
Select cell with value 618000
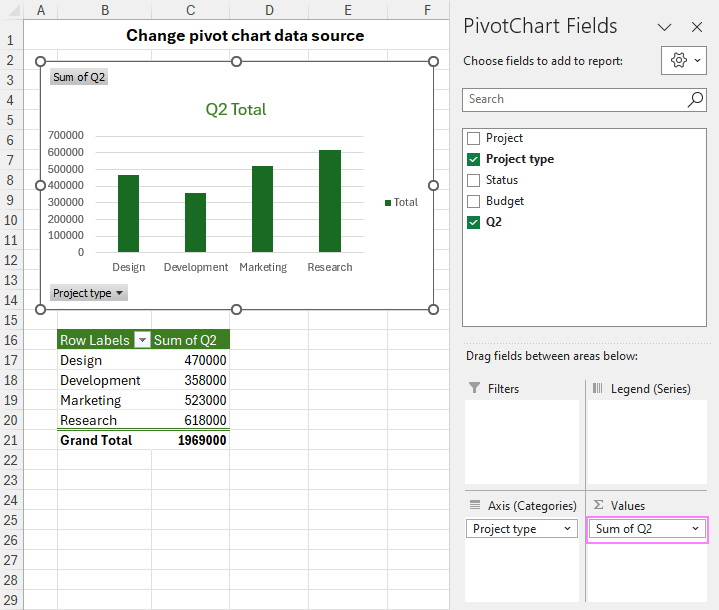pyautogui.click(x=190, y=420)
